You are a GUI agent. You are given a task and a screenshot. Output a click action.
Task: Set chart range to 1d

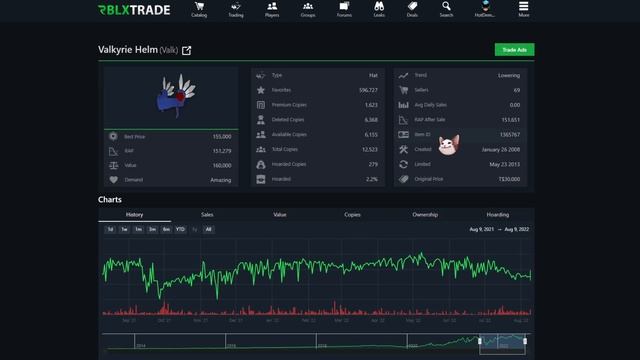[110, 229]
